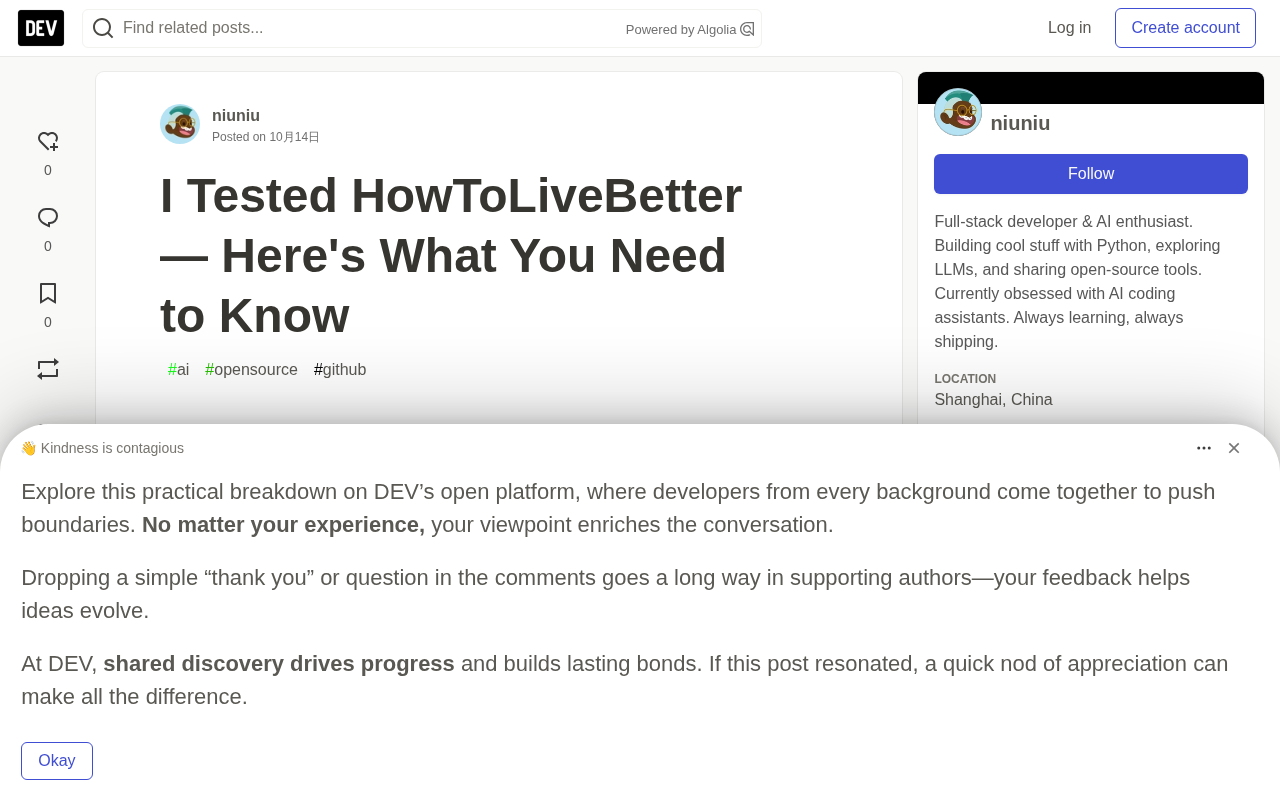
Task: Click the bold No matter your experience
Action: 283,525
